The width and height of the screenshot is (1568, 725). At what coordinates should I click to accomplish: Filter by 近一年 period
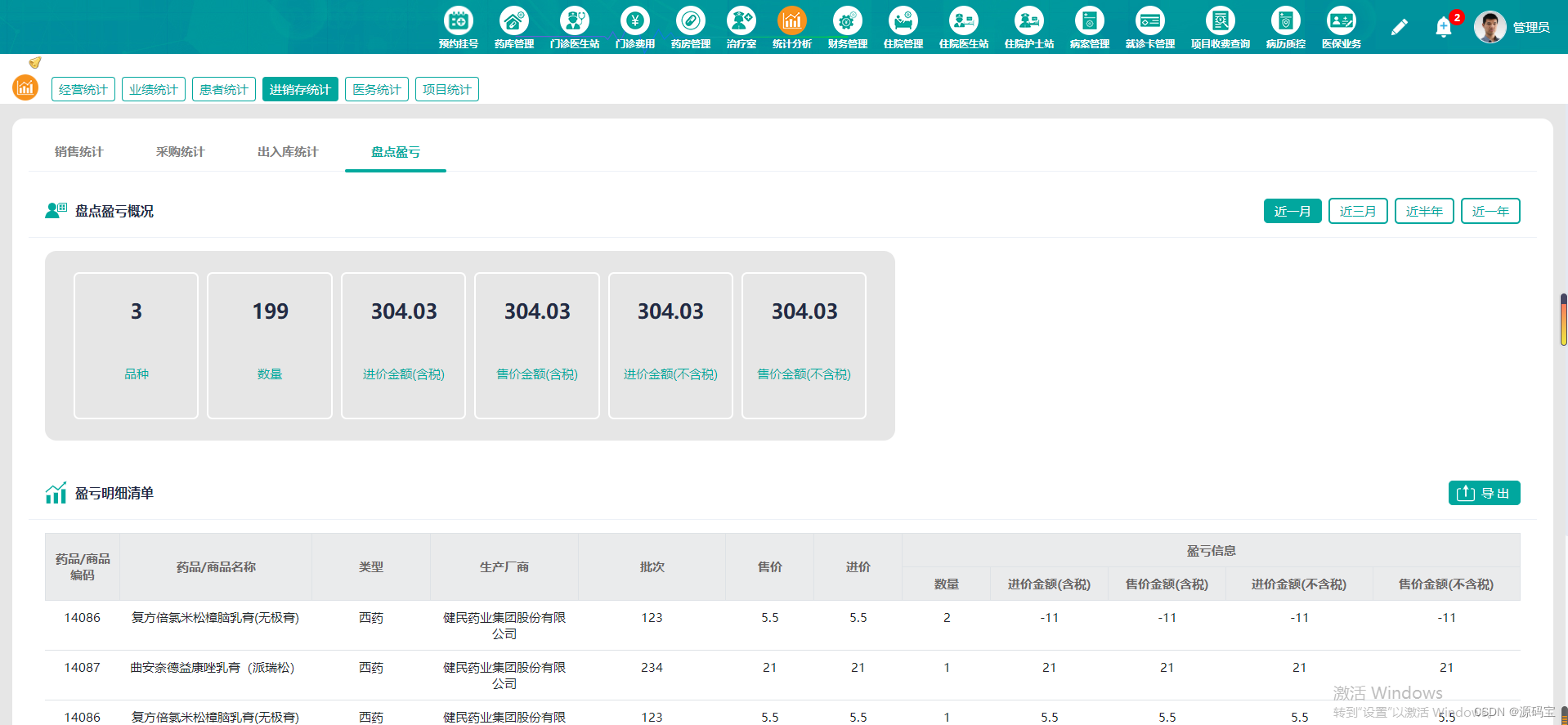click(x=1490, y=211)
